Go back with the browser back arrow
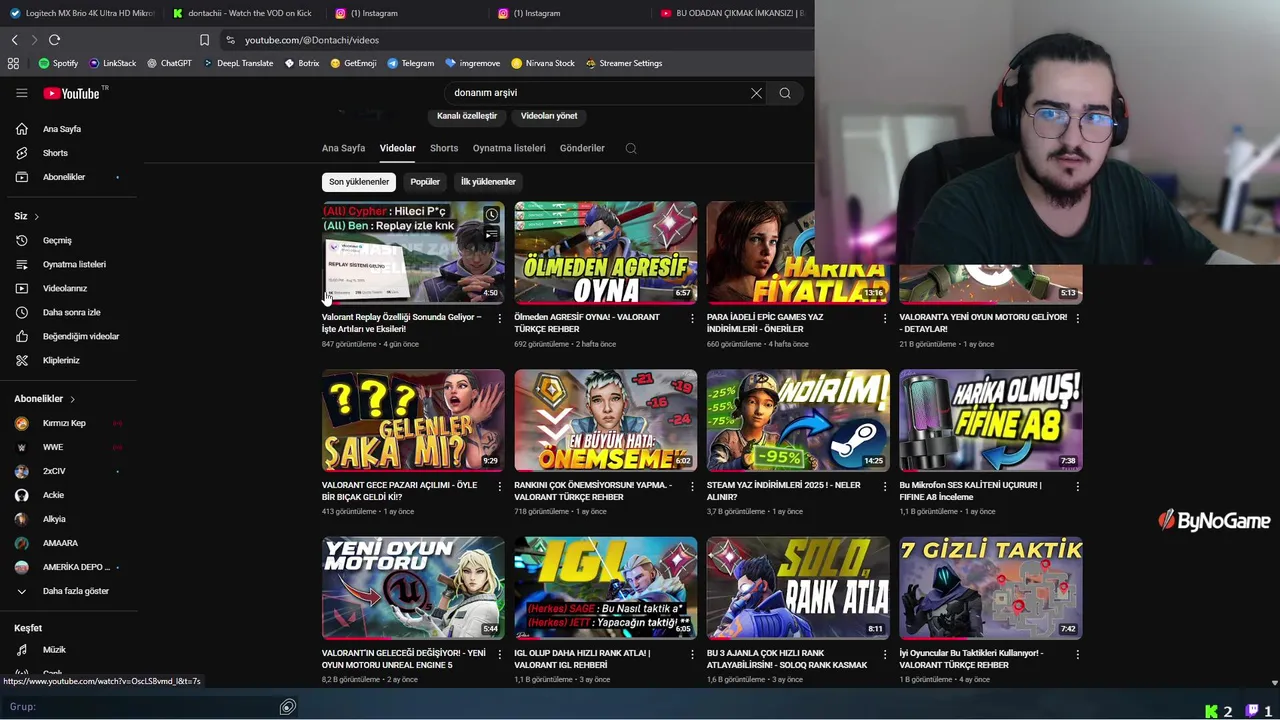 (14, 40)
